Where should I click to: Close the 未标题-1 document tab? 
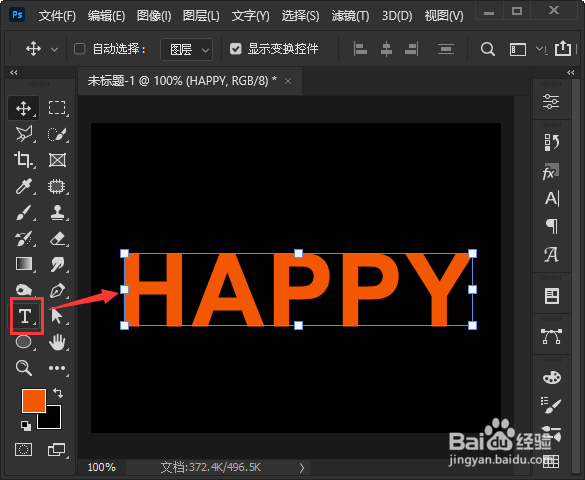click(288, 81)
